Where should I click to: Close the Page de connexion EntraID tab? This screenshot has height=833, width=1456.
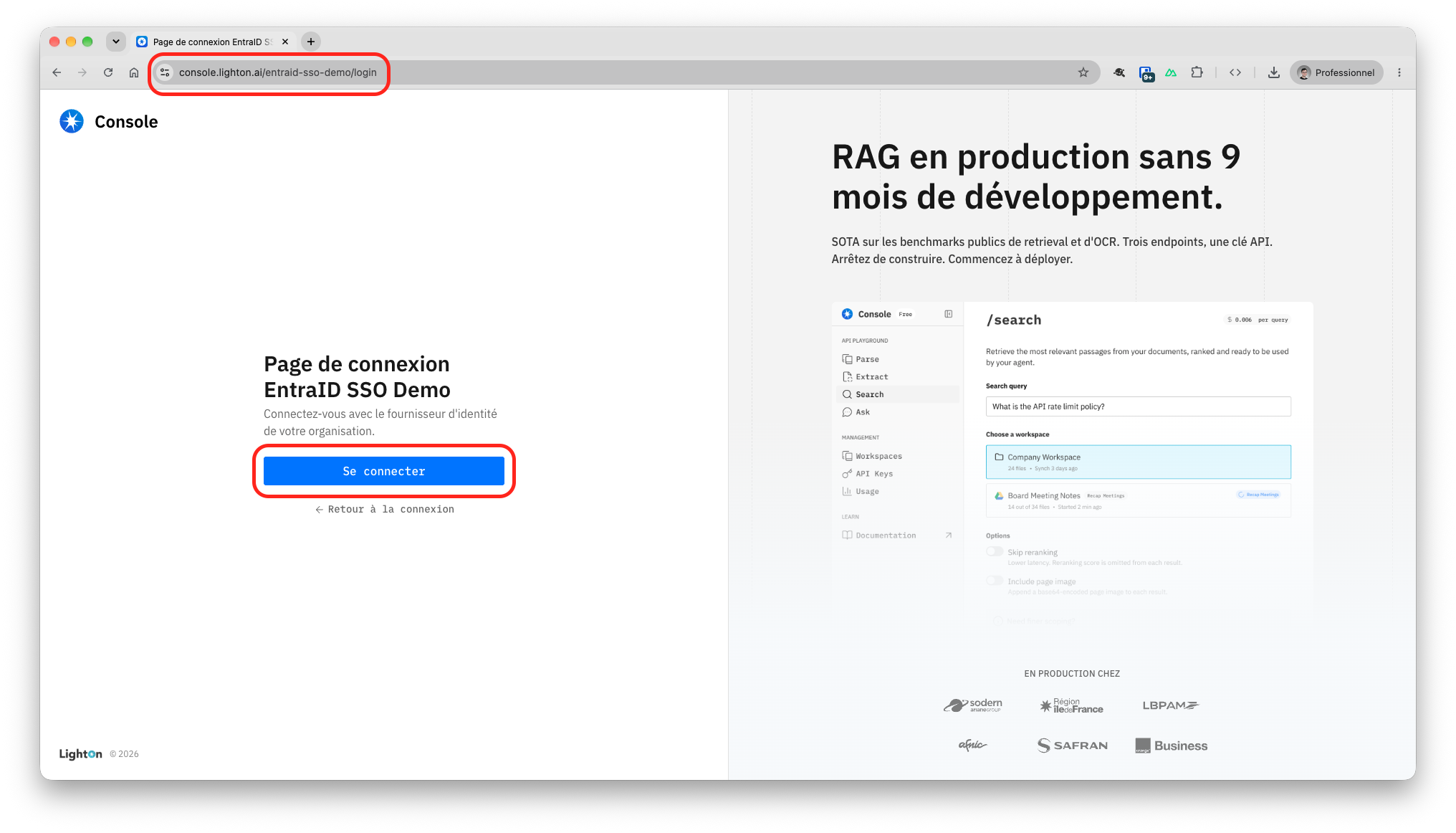tap(285, 42)
